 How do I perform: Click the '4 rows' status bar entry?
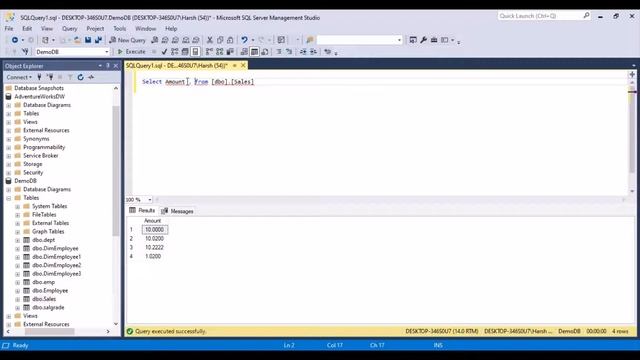point(620,331)
